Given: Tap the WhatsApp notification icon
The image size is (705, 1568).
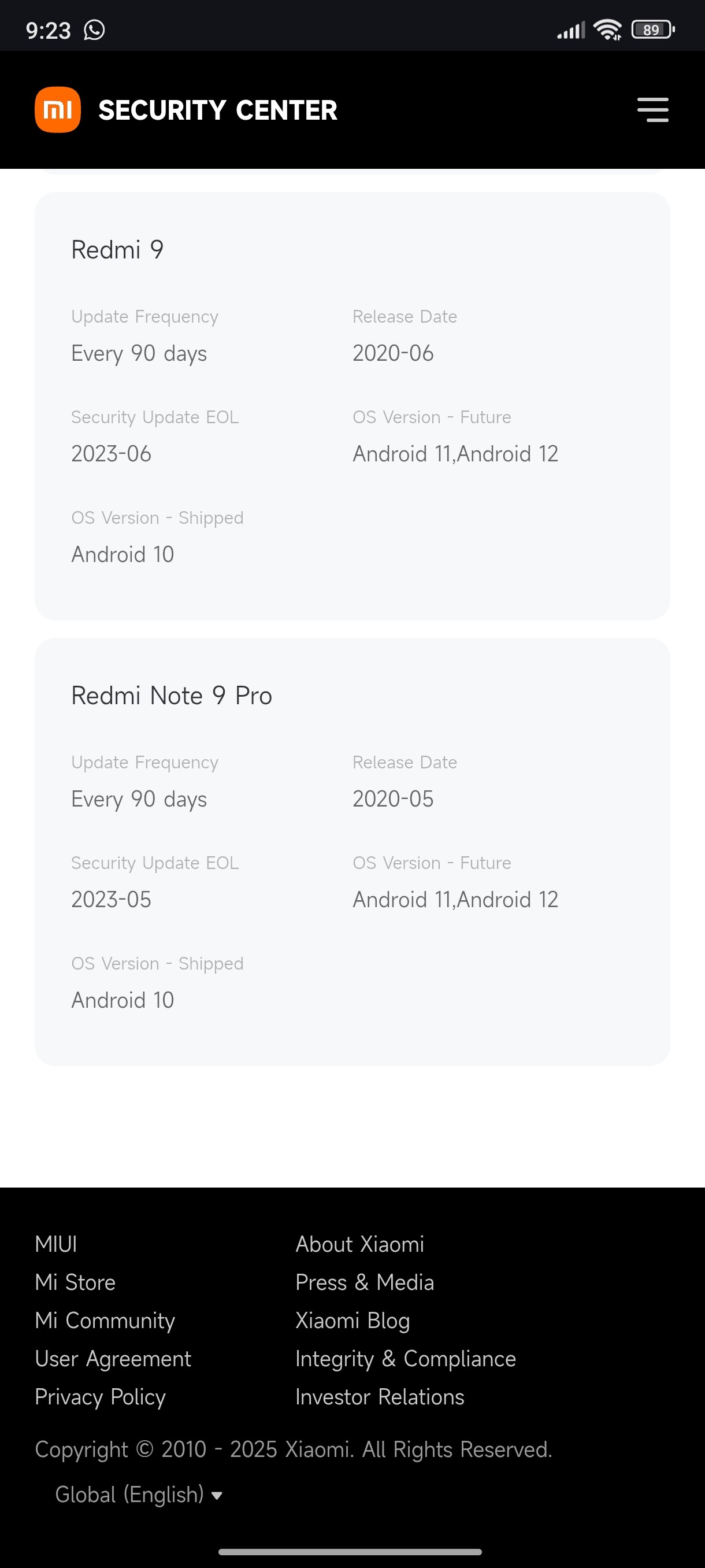Looking at the screenshot, I should tap(94, 30).
